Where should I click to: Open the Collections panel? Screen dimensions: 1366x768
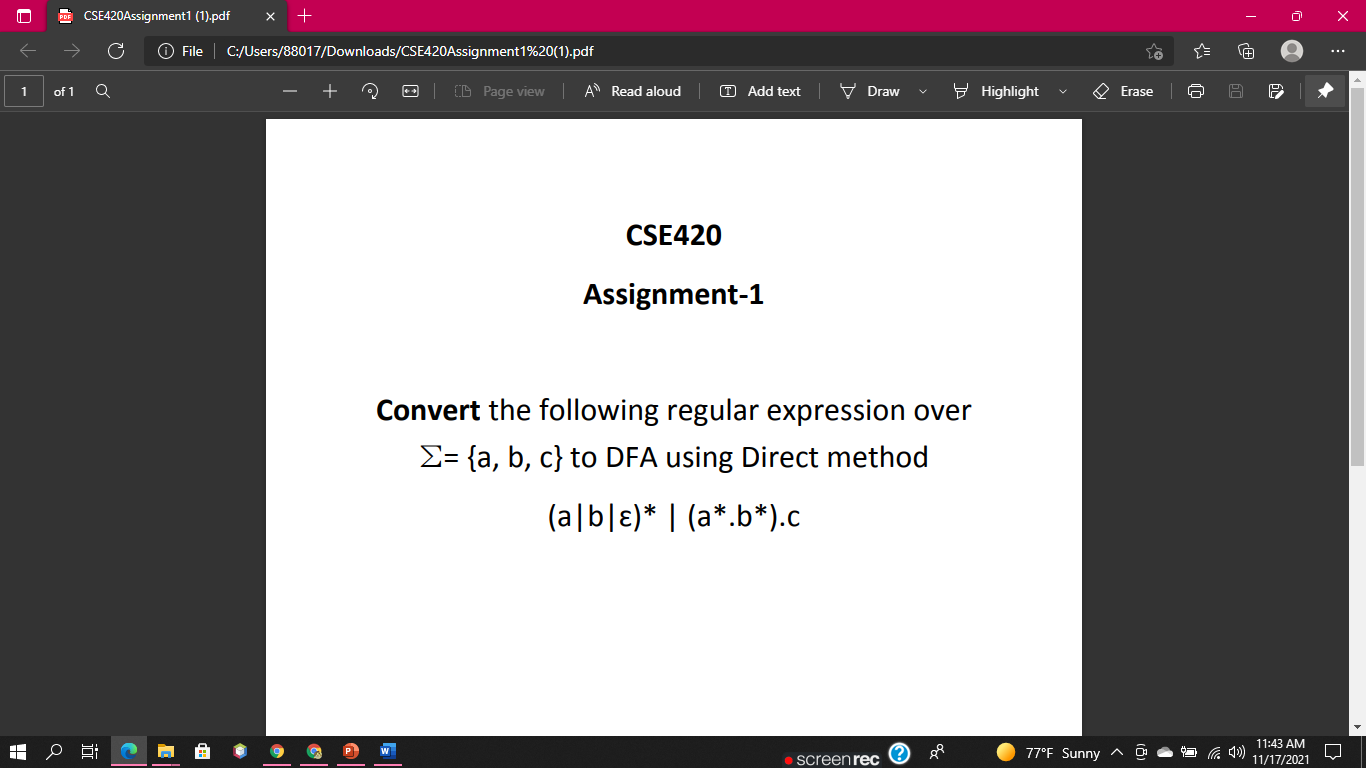[1246, 51]
